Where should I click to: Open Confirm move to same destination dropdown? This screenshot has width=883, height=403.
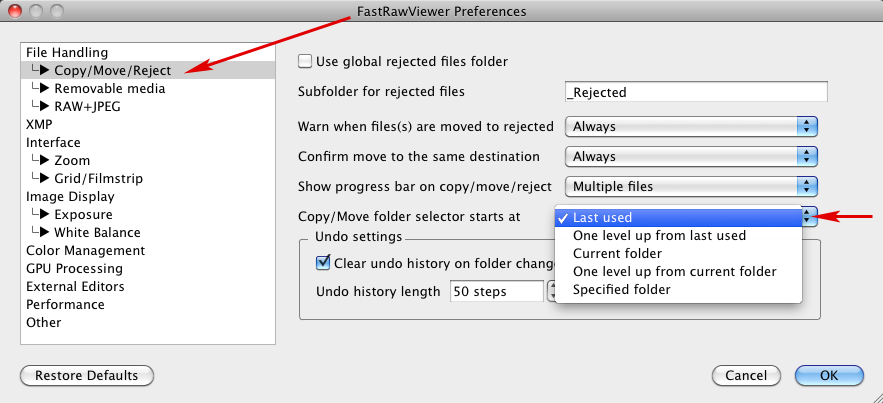tap(692, 156)
